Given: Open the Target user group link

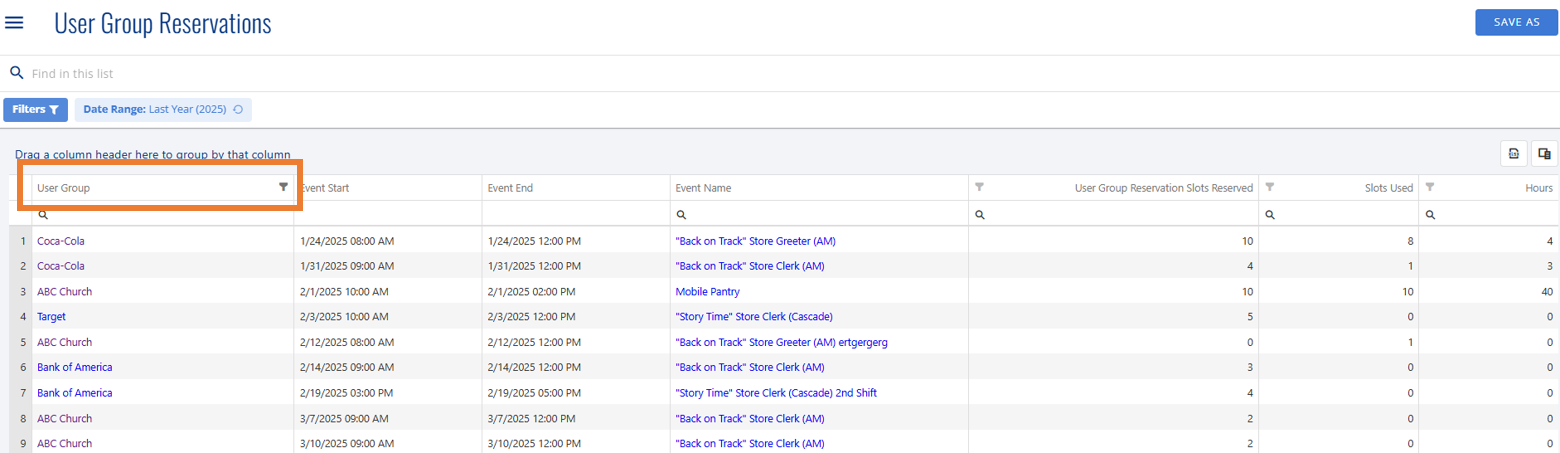Looking at the screenshot, I should (51, 317).
